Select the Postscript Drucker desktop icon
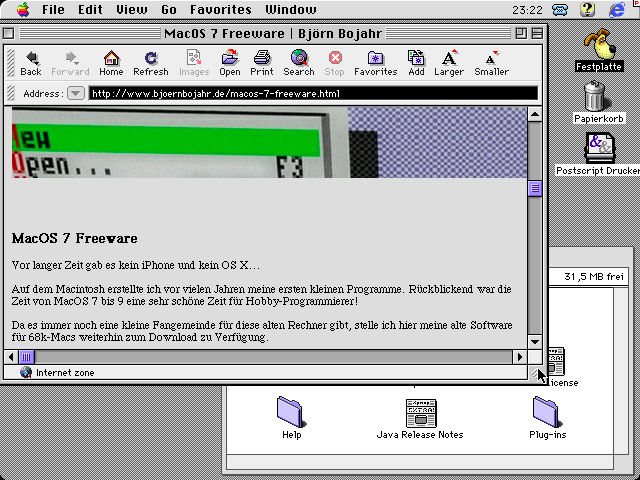The width and height of the screenshot is (640, 480). tap(598, 154)
